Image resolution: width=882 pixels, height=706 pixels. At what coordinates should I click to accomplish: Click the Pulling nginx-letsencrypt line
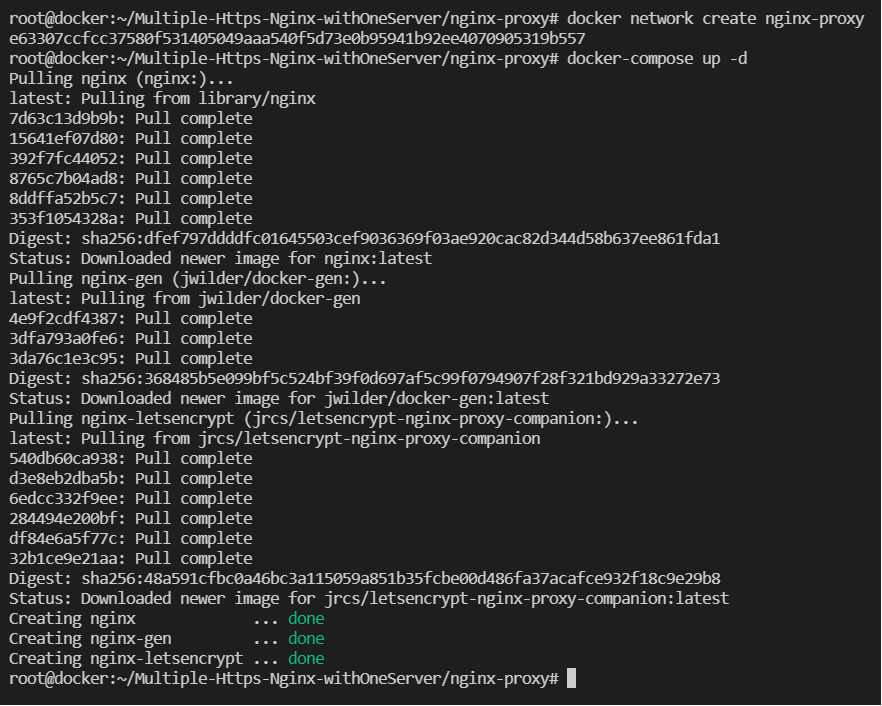pos(324,419)
